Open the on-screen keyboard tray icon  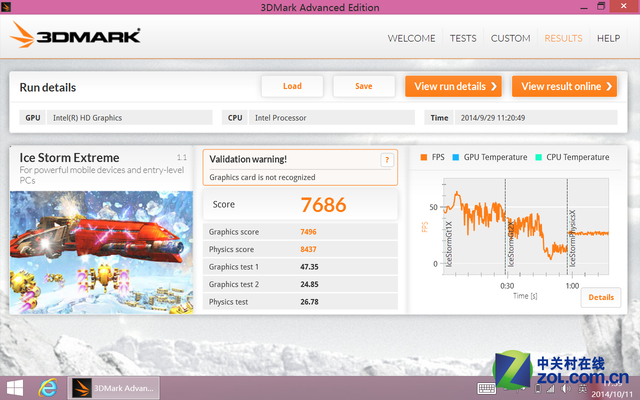486,388
